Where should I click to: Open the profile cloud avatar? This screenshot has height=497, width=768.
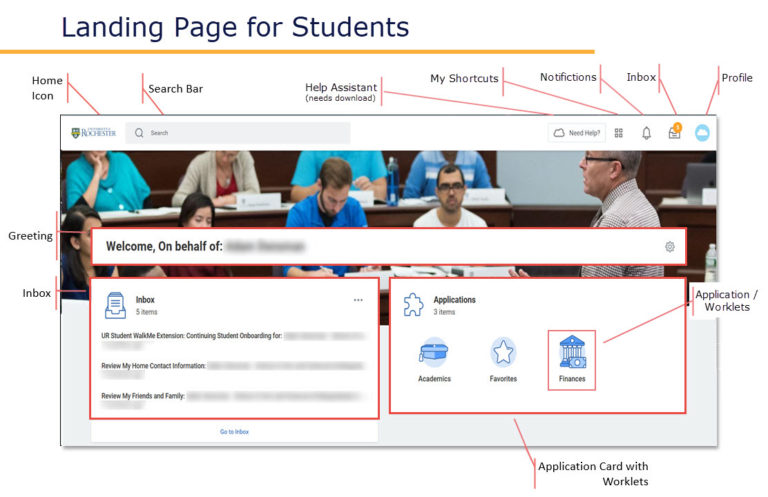pos(702,133)
